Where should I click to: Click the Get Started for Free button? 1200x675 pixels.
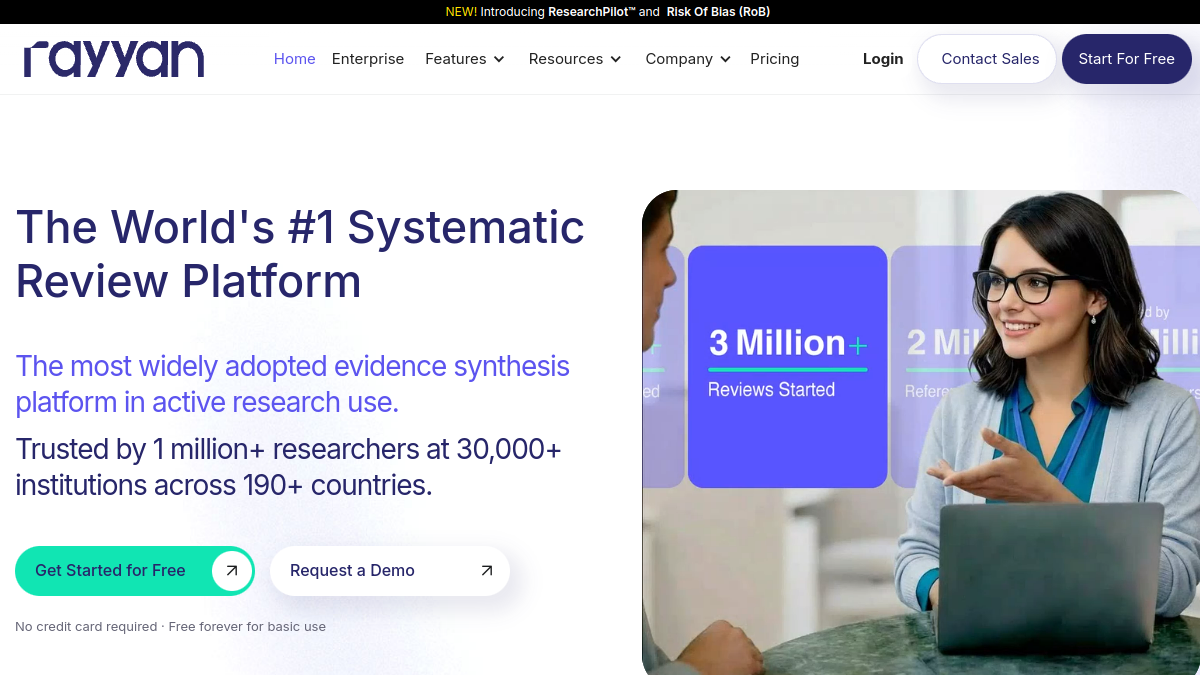135,571
